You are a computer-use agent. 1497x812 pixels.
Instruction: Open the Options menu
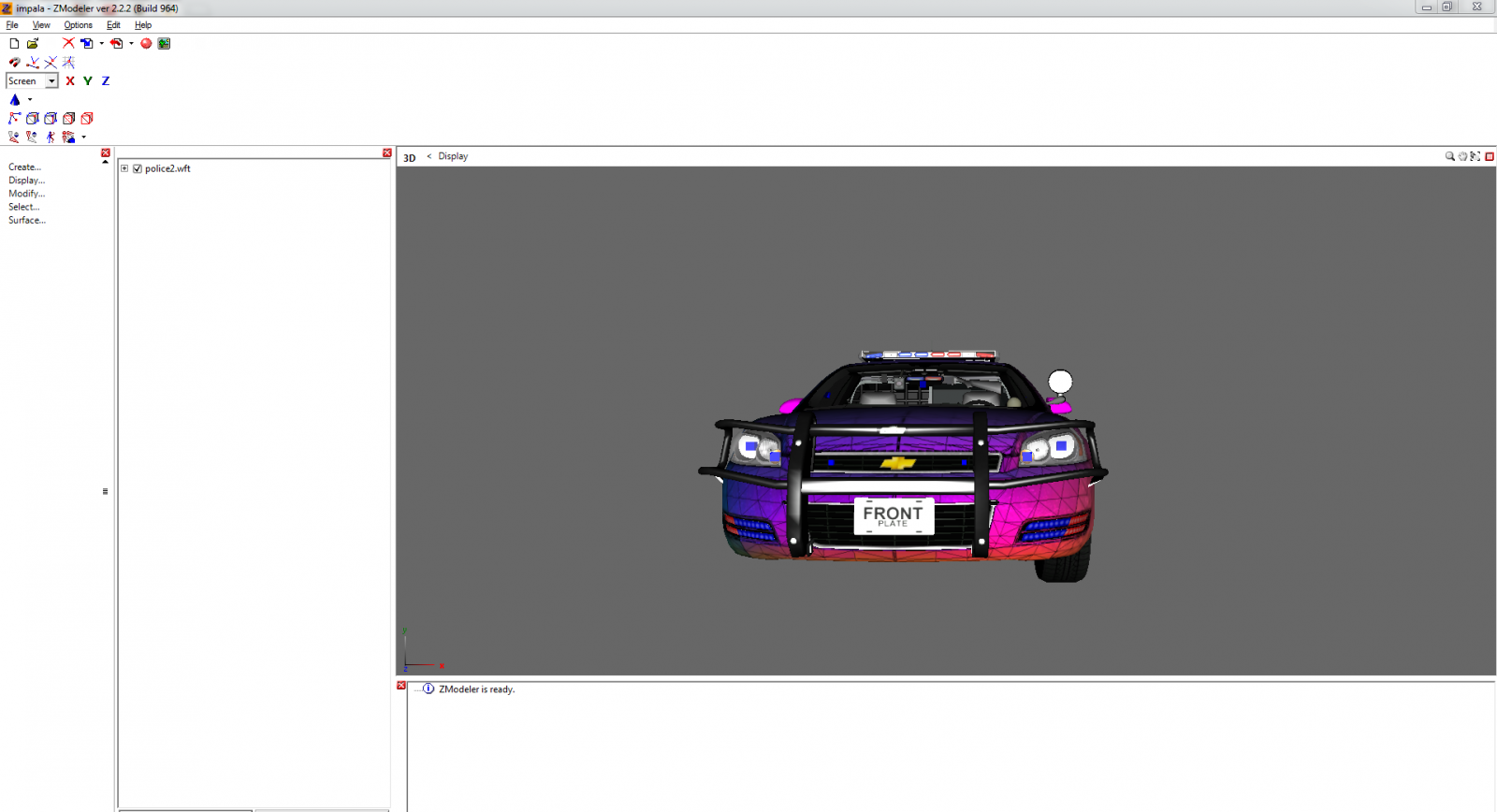pos(78,25)
